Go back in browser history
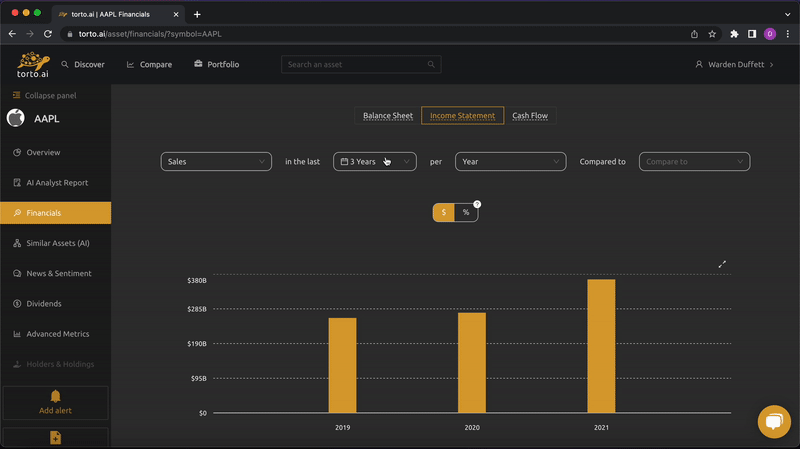The image size is (800, 449). tap(12, 34)
